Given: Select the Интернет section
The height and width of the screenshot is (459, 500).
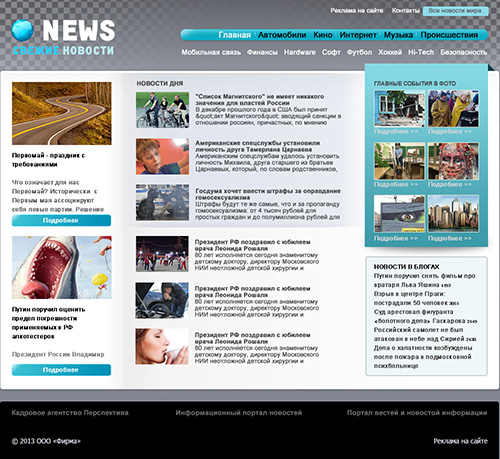Looking at the screenshot, I should (x=358, y=35).
